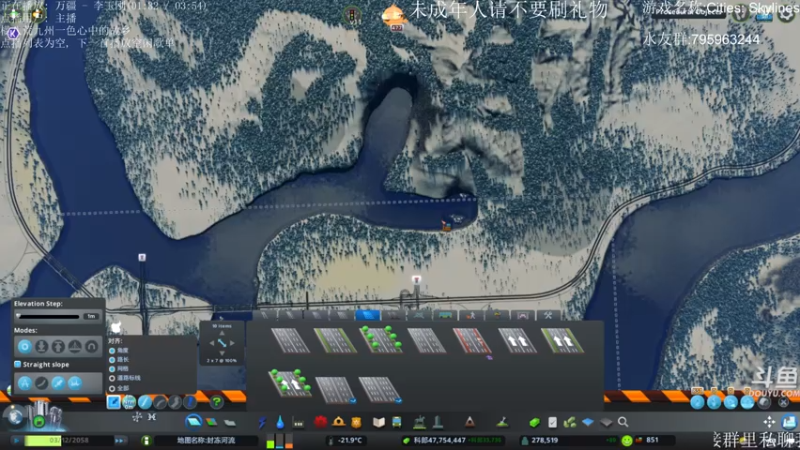Image resolution: width=800 pixels, height=450 pixels.
Task: Click the green happiness smiley icon
Action: (x=627, y=440)
